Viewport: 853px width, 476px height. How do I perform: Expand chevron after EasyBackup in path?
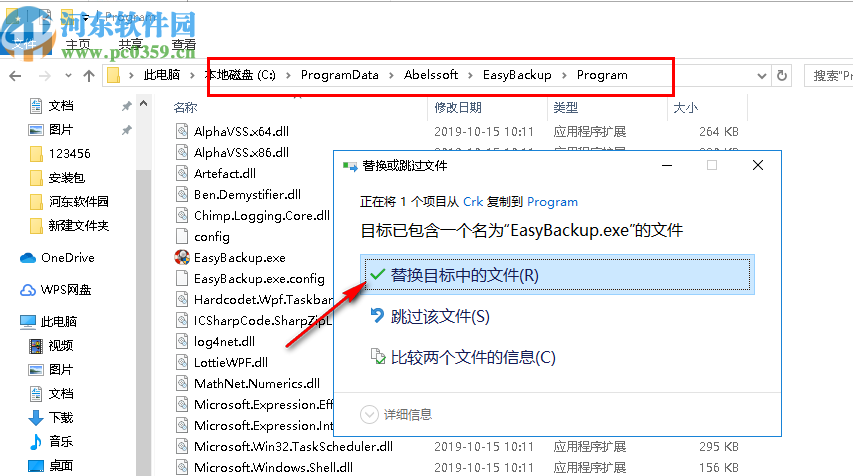coord(564,76)
